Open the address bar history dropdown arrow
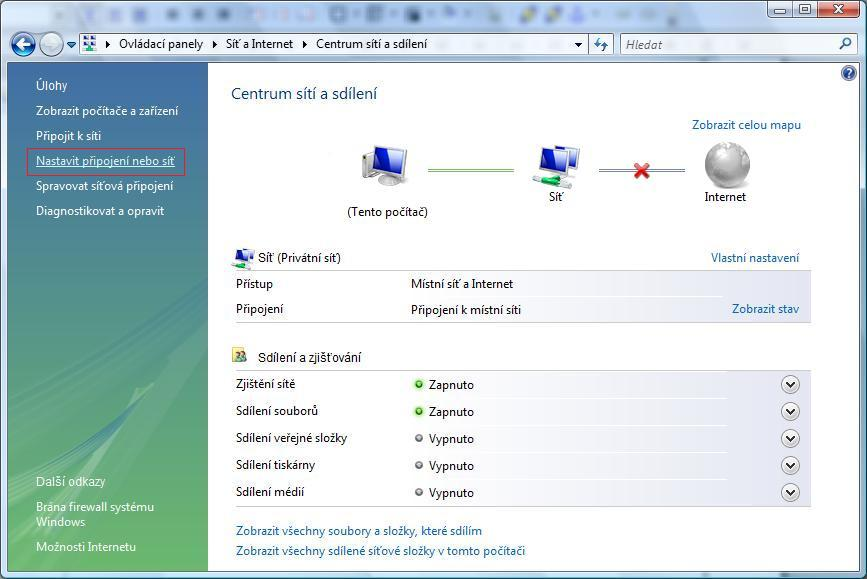Viewport: 867px width, 579px height. tap(578, 44)
